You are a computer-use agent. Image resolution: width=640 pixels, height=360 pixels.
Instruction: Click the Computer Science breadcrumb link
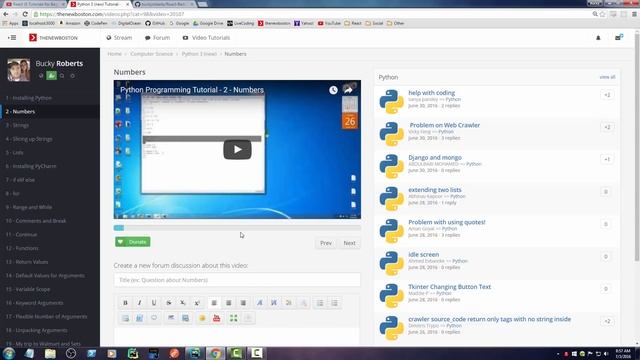pos(152,54)
